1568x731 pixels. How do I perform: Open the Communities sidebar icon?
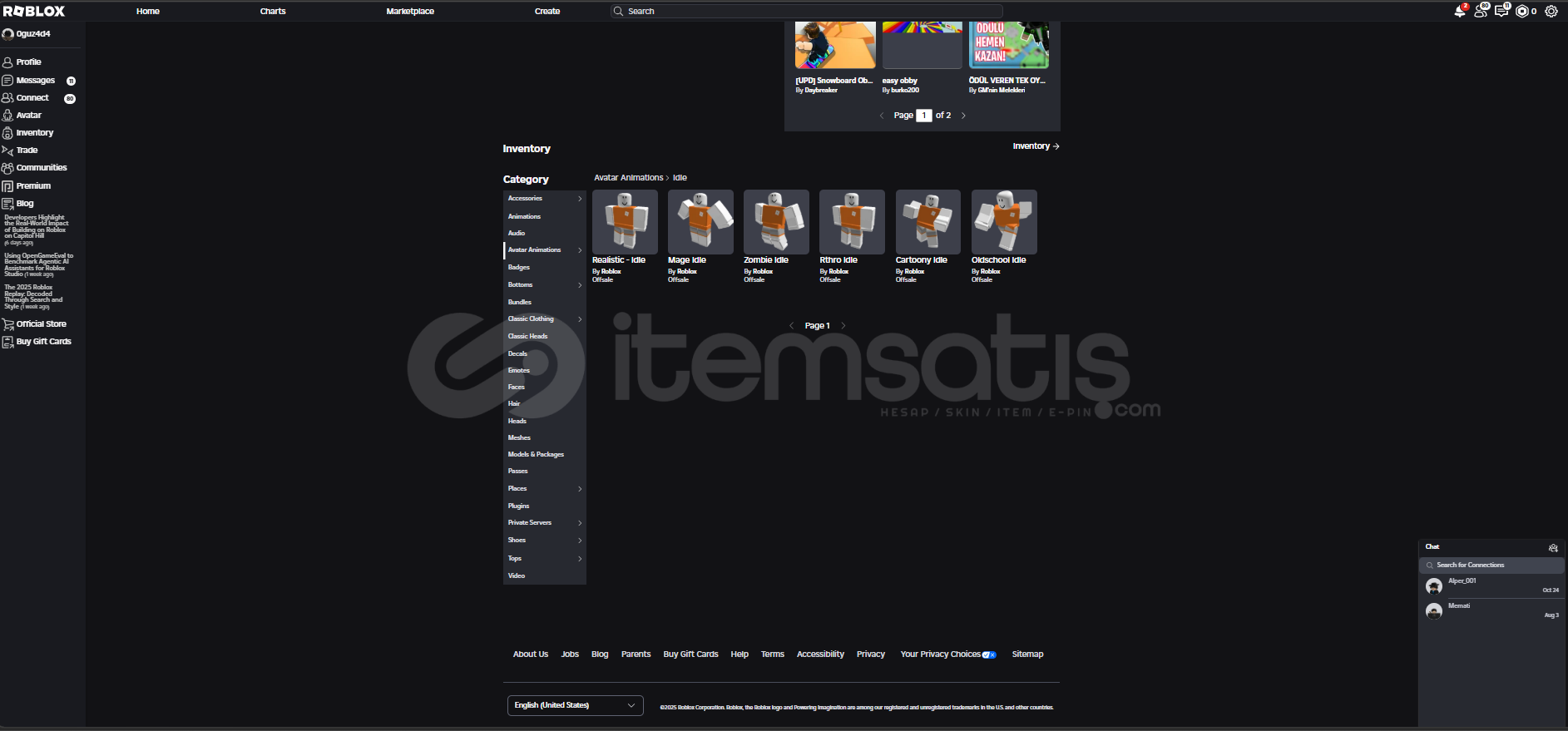point(7,168)
